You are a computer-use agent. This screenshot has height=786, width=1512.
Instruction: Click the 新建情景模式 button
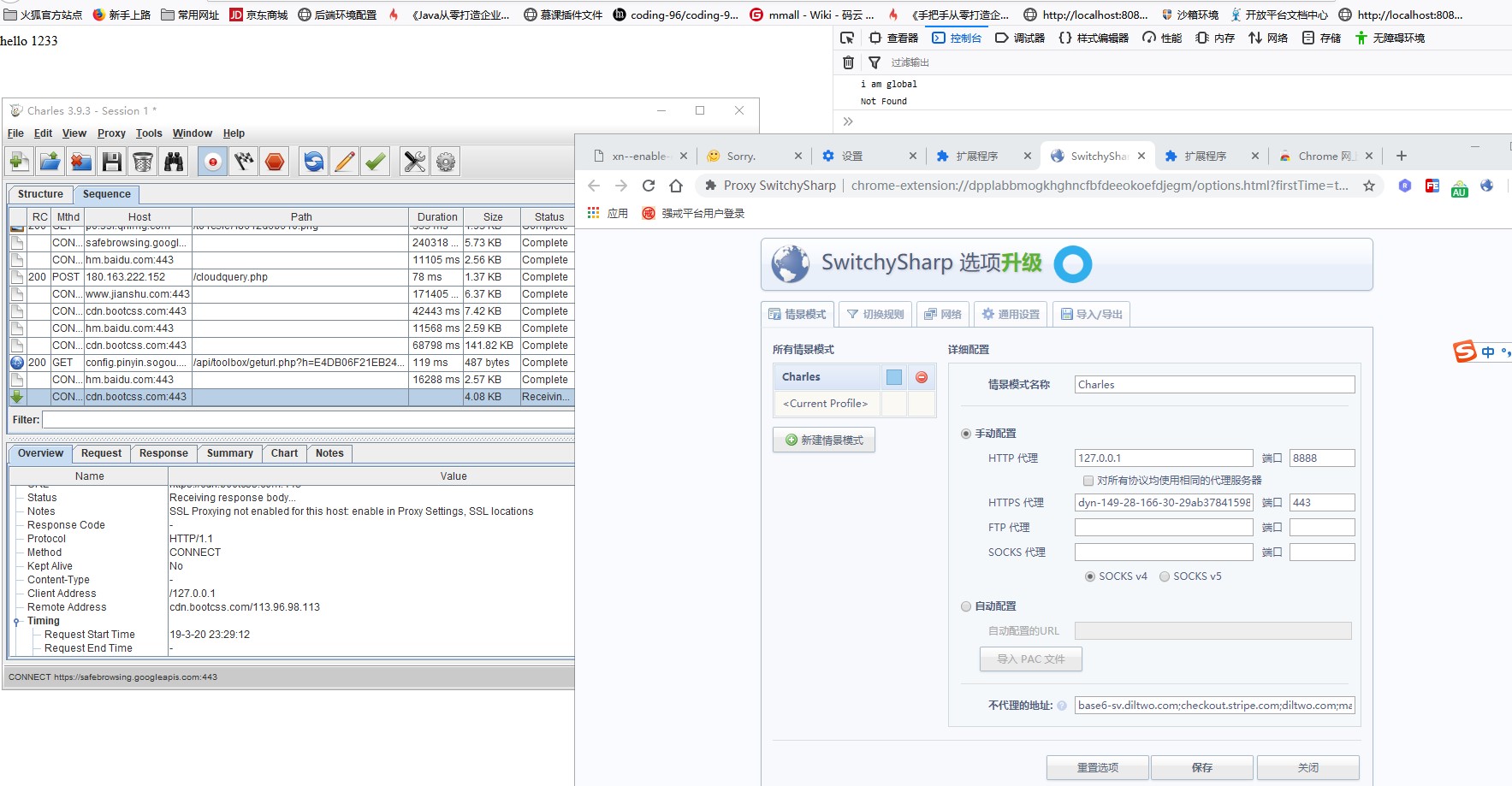click(x=824, y=440)
